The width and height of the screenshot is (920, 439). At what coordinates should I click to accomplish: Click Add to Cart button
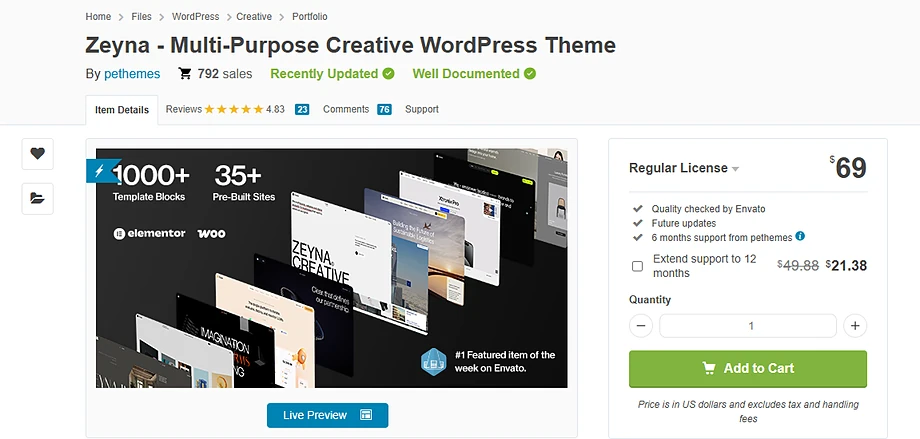[x=748, y=369]
